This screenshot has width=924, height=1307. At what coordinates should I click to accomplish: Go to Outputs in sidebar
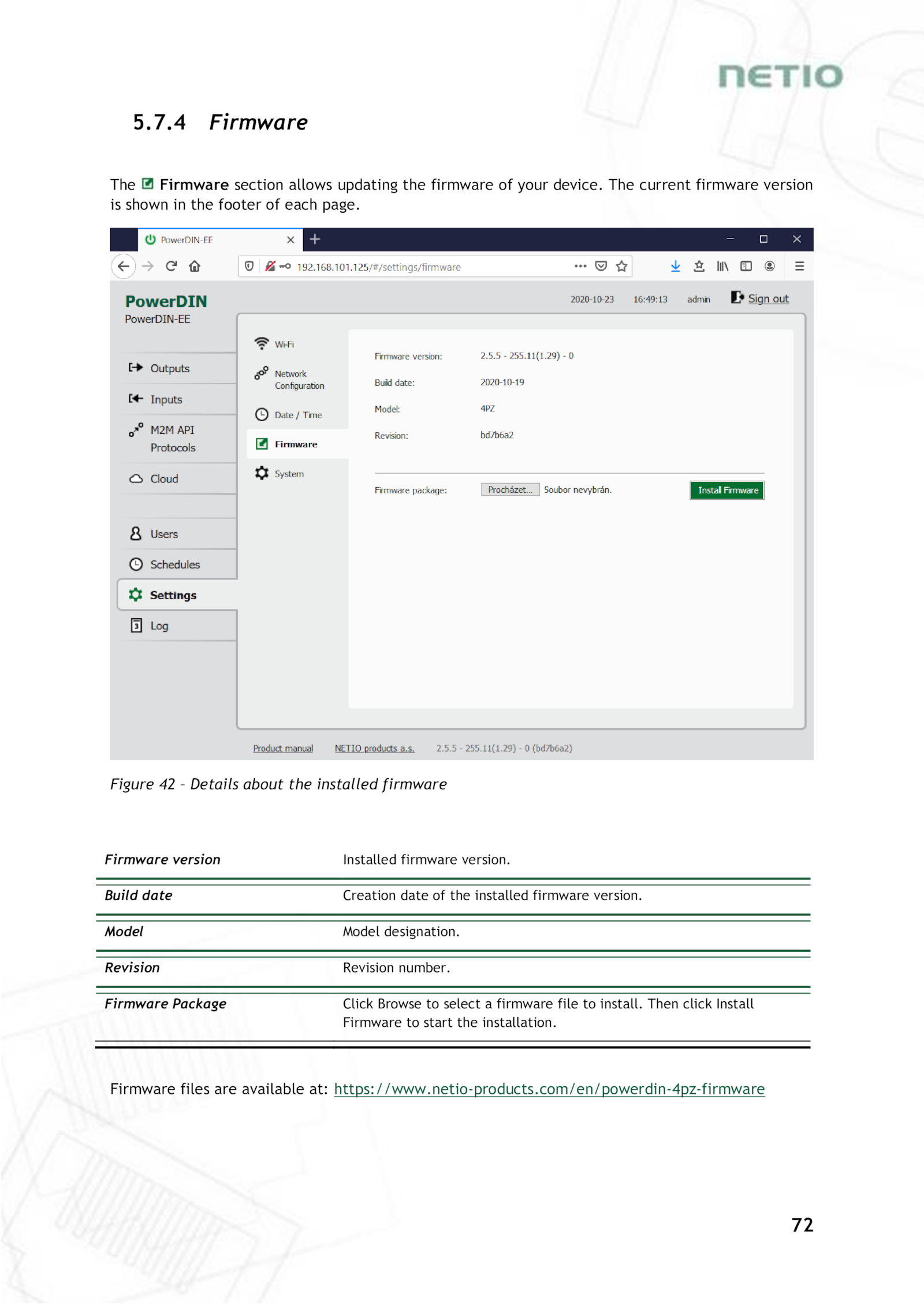169,369
